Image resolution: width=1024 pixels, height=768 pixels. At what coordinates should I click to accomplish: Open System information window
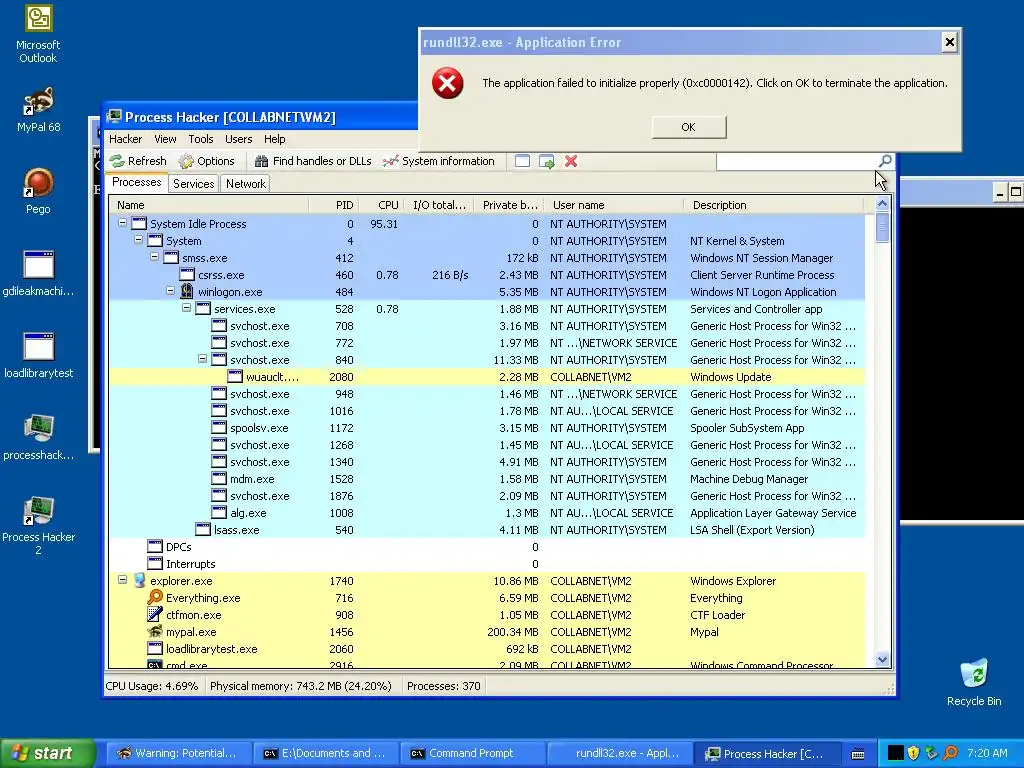pos(439,161)
